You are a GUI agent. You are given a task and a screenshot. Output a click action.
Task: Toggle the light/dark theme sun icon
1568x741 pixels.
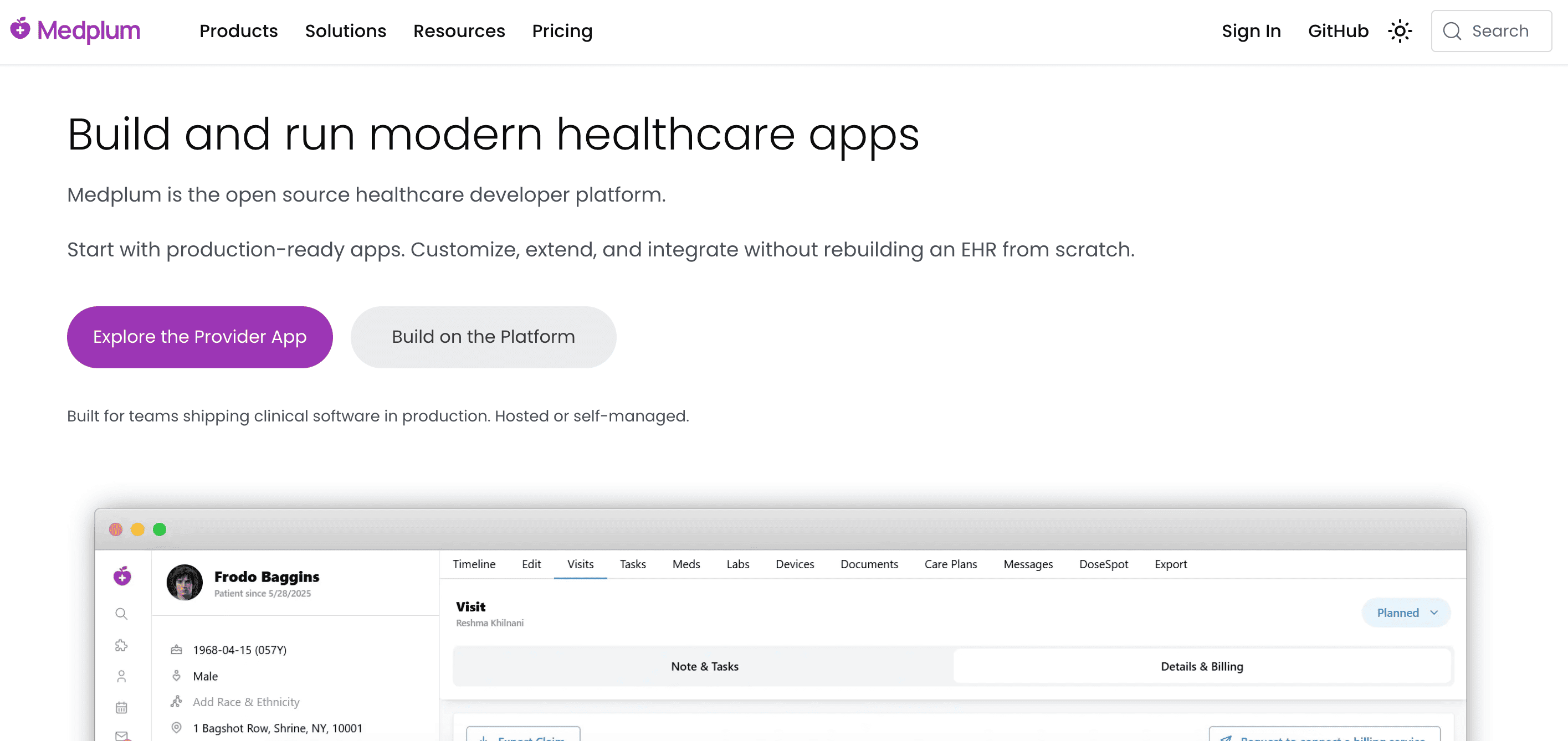(x=1400, y=31)
